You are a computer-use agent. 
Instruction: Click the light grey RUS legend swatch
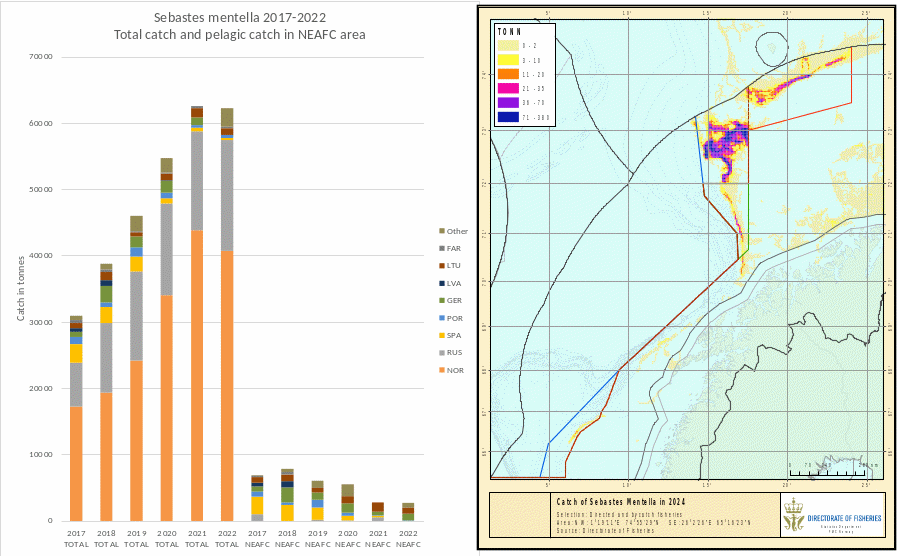tap(442, 353)
